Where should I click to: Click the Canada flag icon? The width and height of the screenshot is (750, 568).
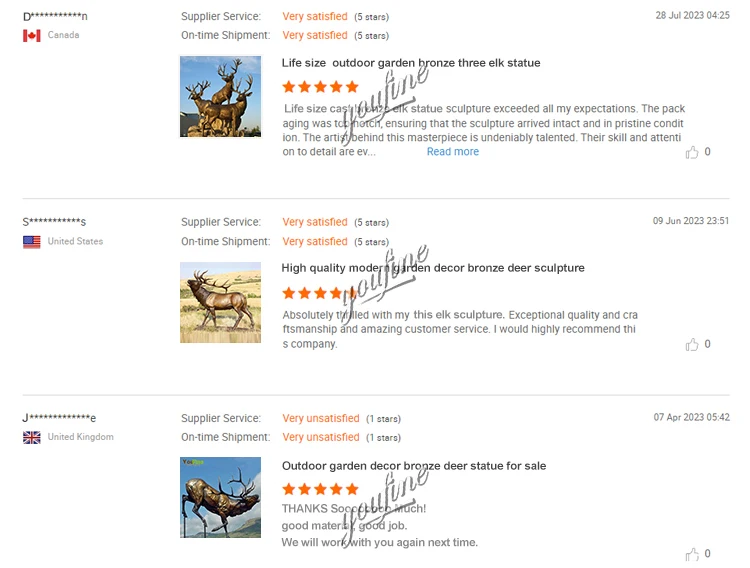pyautogui.click(x=32, y=35)
